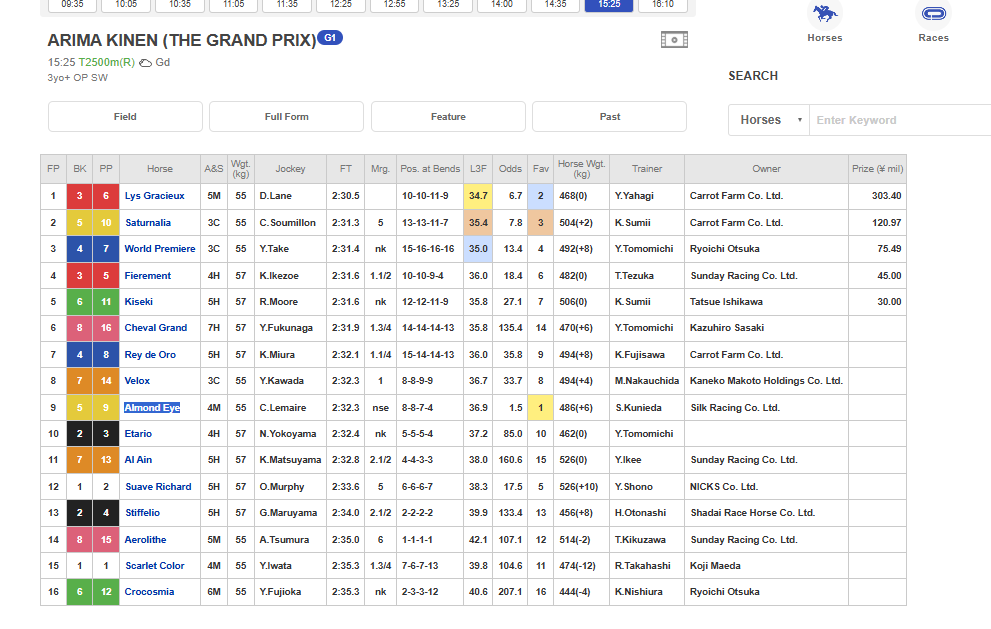991x629 pixels.
Task: Open the Fierement horse link
Action: click(147, 276)
